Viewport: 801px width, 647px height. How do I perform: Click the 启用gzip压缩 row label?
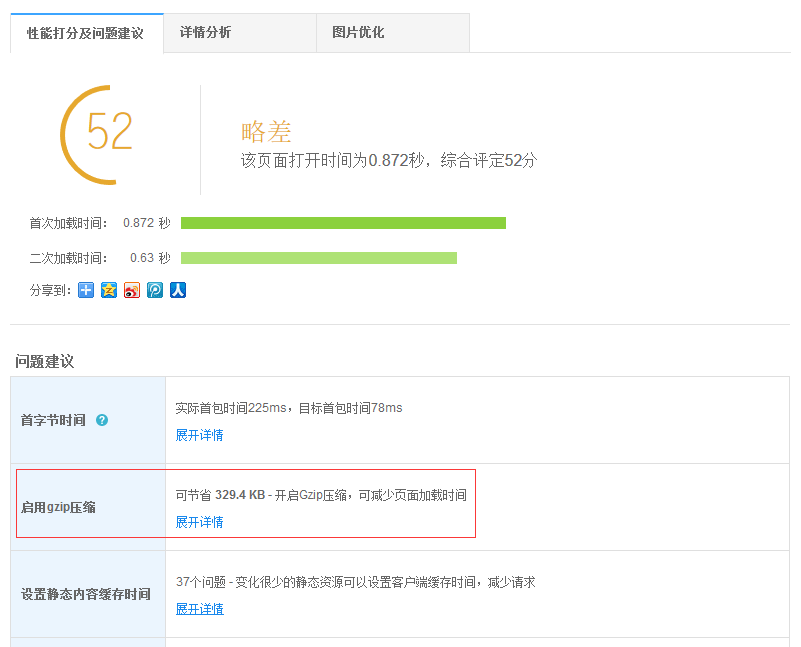[58, 507]
